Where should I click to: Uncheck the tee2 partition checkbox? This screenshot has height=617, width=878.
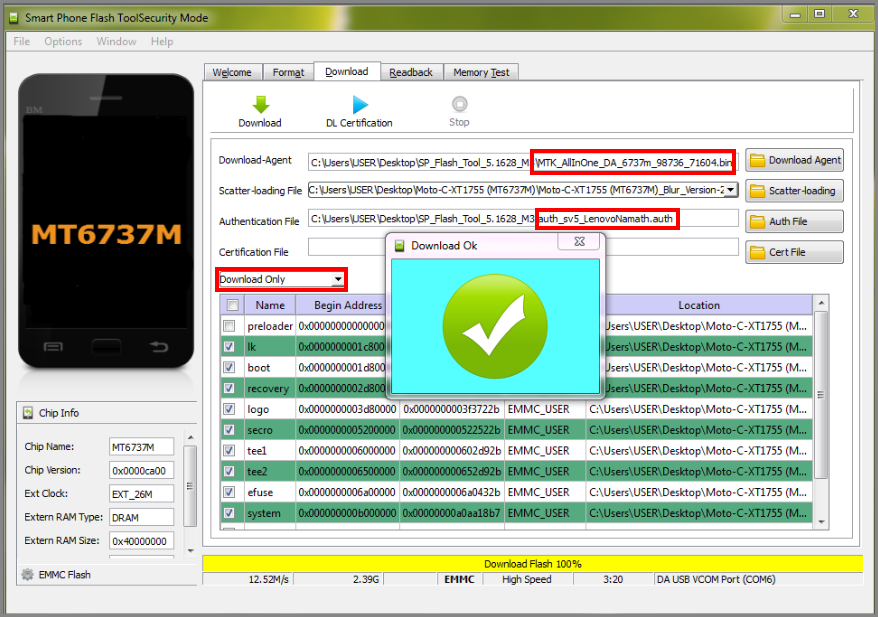coord(229,471)
